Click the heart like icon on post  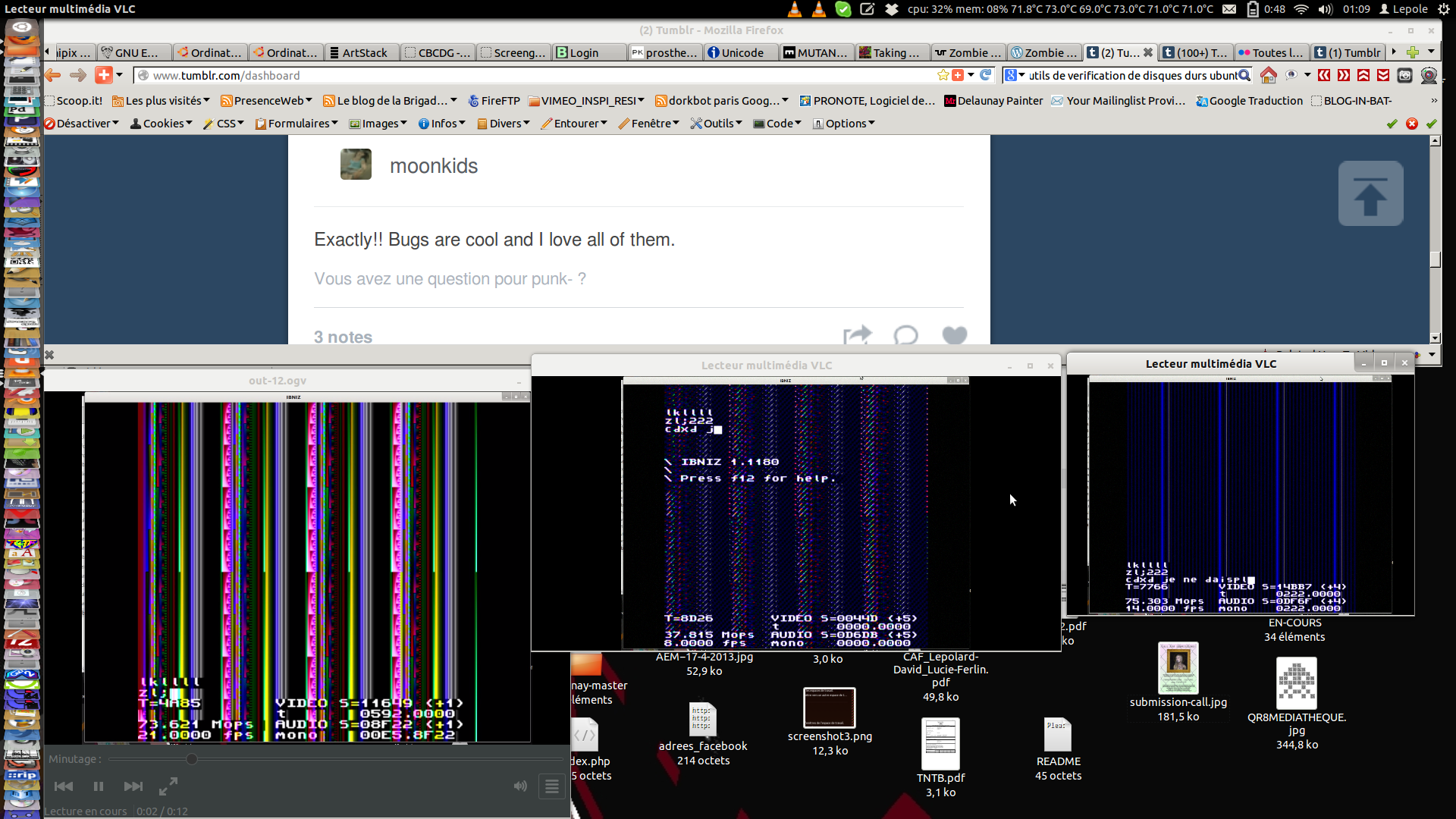coord(954,335)
